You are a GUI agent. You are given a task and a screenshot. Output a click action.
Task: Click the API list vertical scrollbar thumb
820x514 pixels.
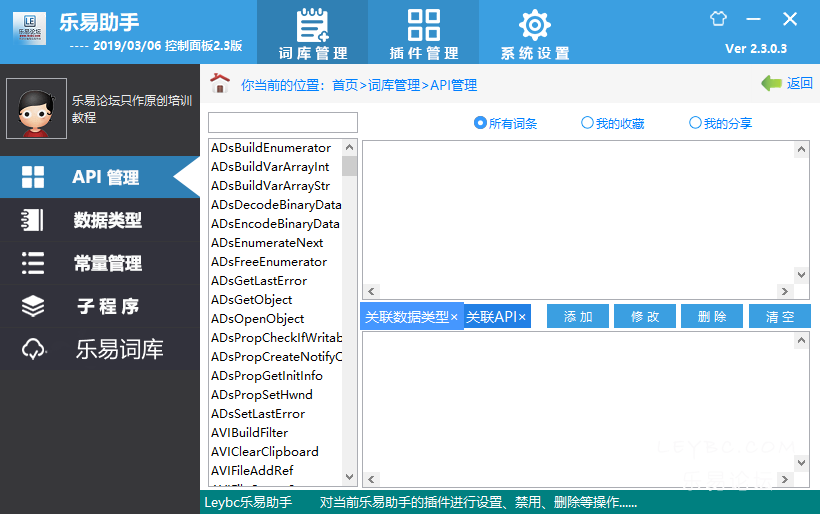(x=349, y=166)
